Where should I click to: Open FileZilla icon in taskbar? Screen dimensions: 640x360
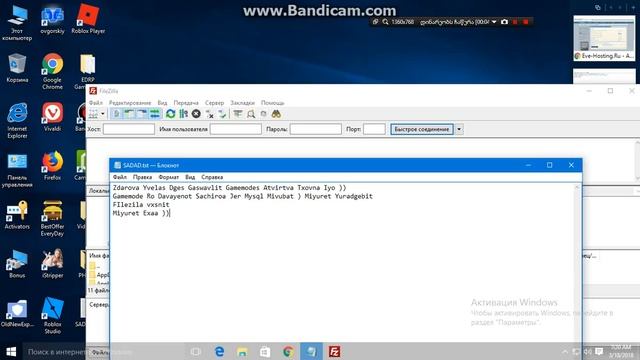tap(334, 351)
